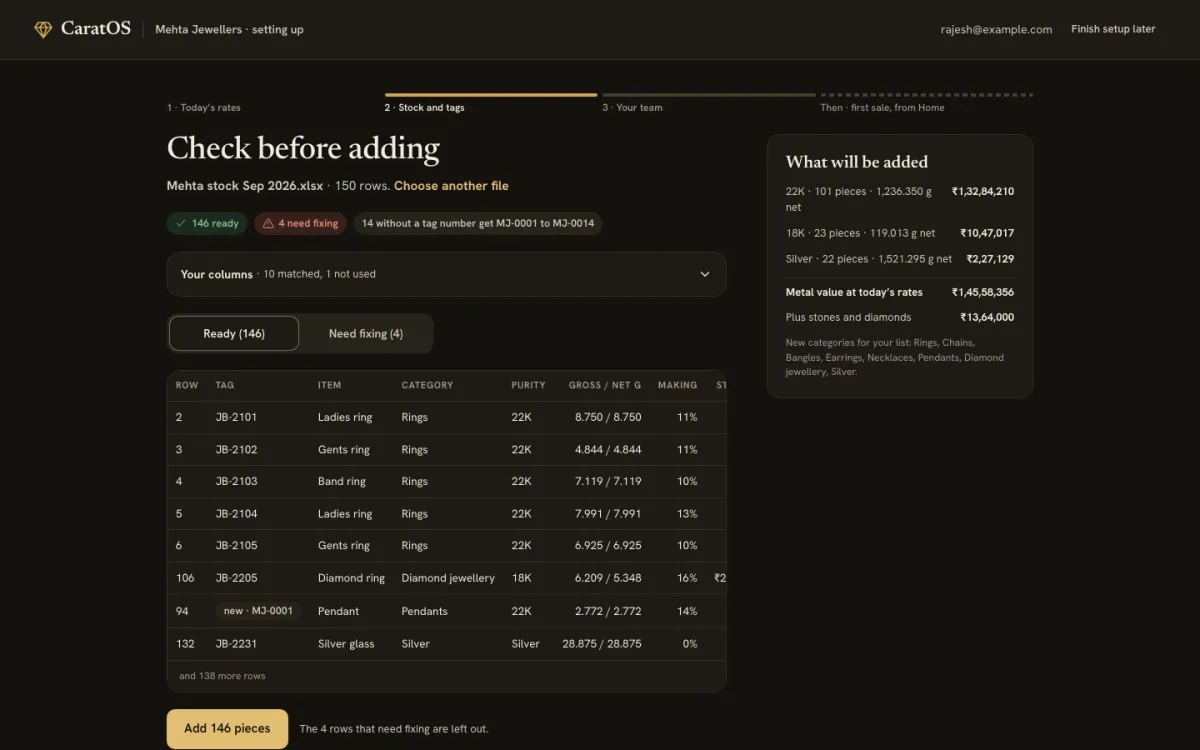Viewport: 1200px width, 750px height.
Task: Click the GROSS / NET G column header
Action: (x=605, y=385)
